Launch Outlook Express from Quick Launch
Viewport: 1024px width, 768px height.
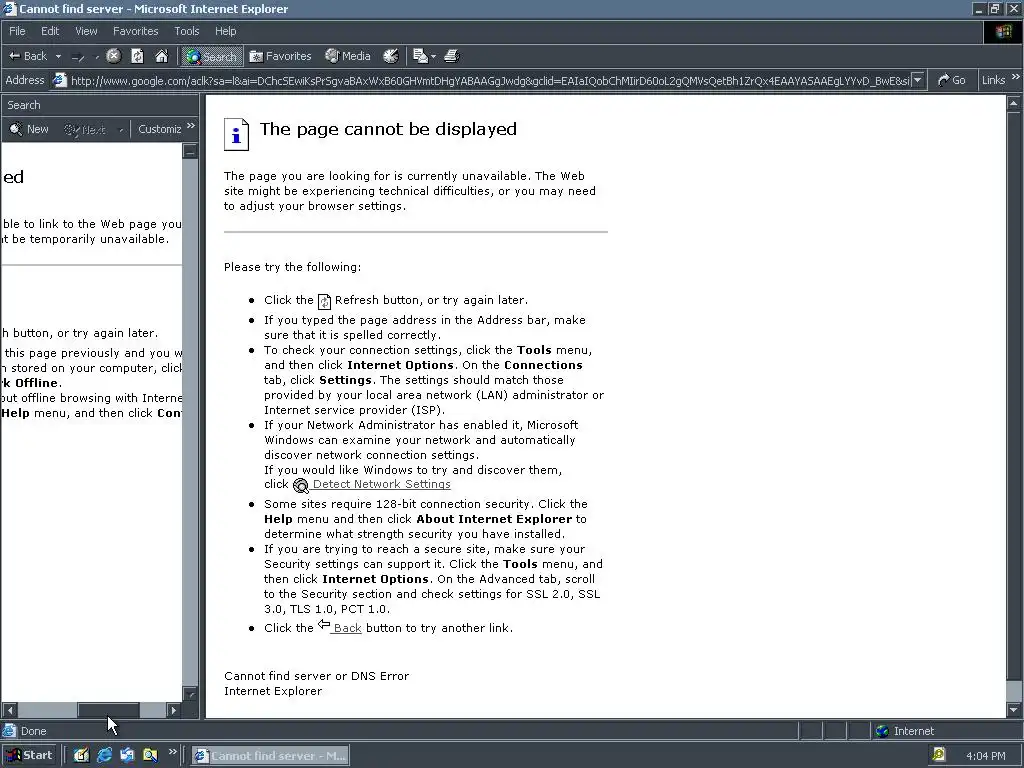click(127, 756)
